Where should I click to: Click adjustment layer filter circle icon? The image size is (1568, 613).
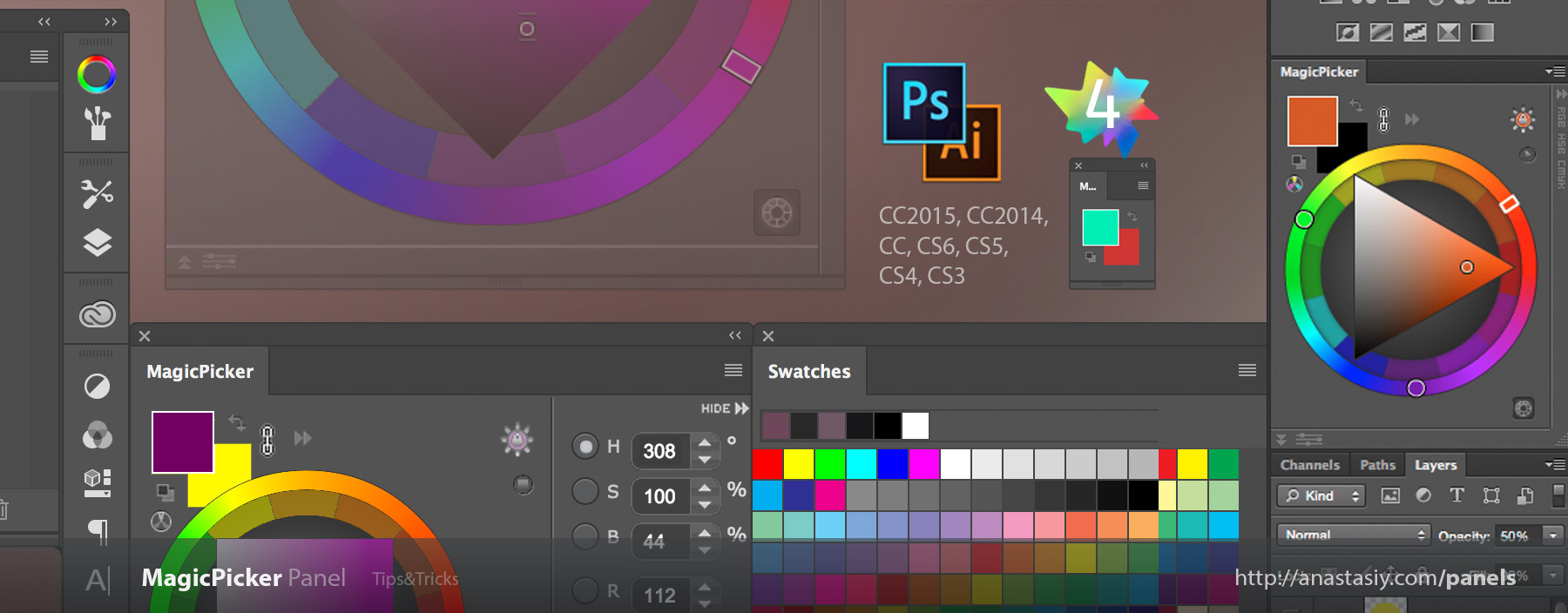coord(1423,495)
